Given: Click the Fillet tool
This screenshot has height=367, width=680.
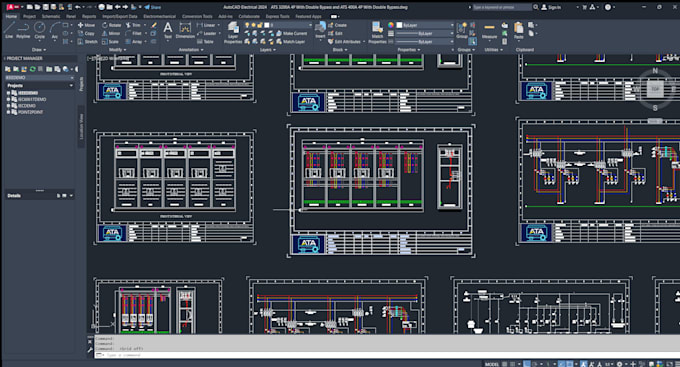Looking at the screenshot, I should (134, 33).
